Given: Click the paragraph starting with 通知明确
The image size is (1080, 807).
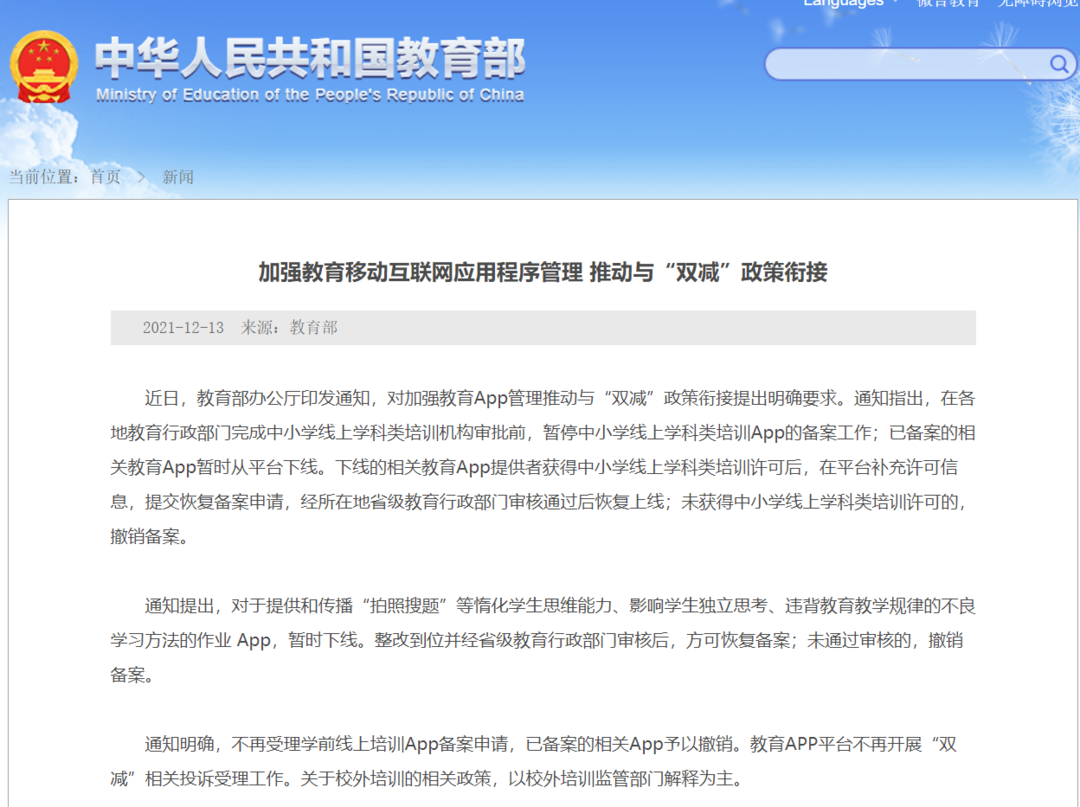Looking at the screenshot, I should (542, 761).
